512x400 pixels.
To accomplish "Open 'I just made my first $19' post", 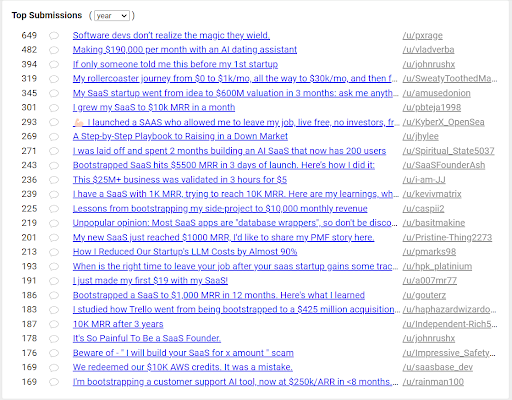I will coord(150,281).
